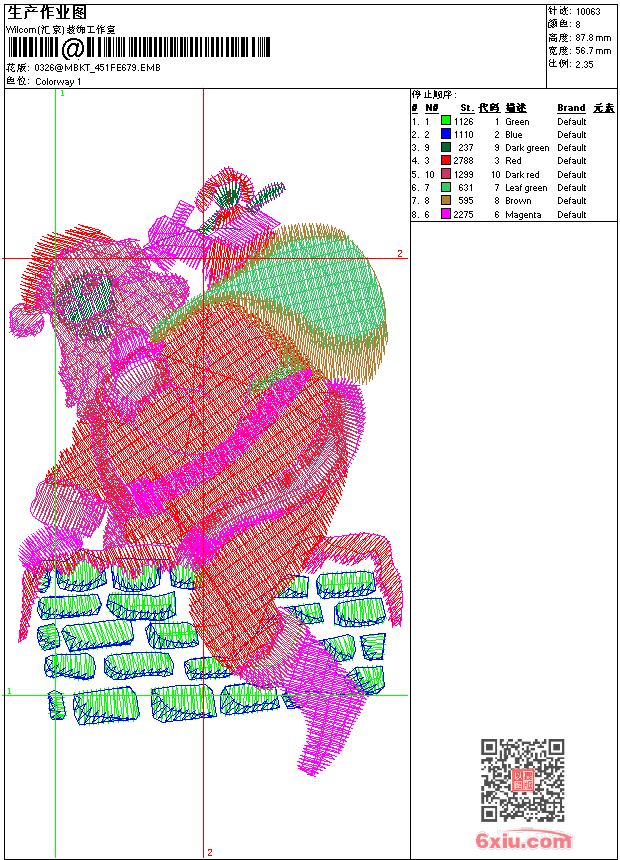Click 'Default' brand in the Magenta row

pos(571,214)
